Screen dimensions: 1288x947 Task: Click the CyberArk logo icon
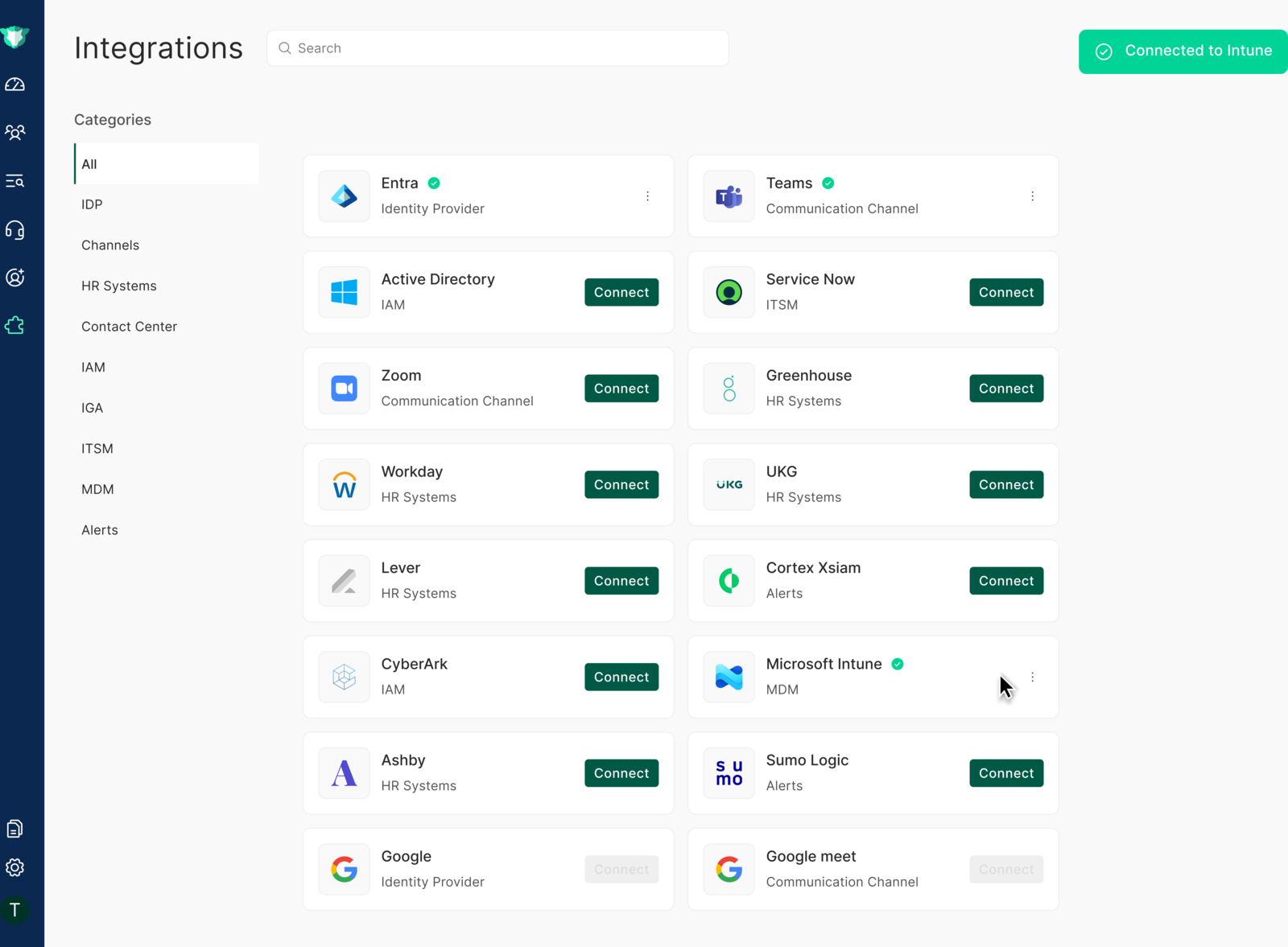(x=344, y=677)
